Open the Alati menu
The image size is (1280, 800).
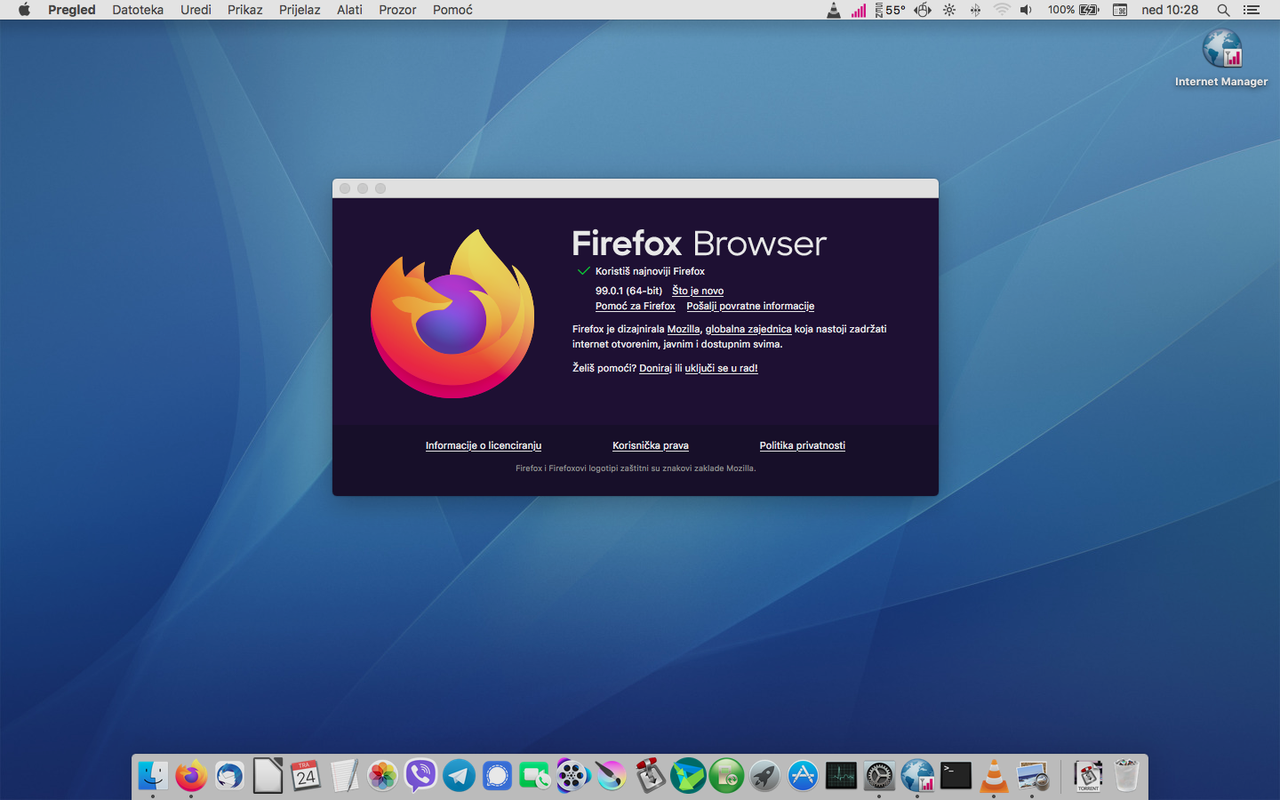(x=350, y=10)
